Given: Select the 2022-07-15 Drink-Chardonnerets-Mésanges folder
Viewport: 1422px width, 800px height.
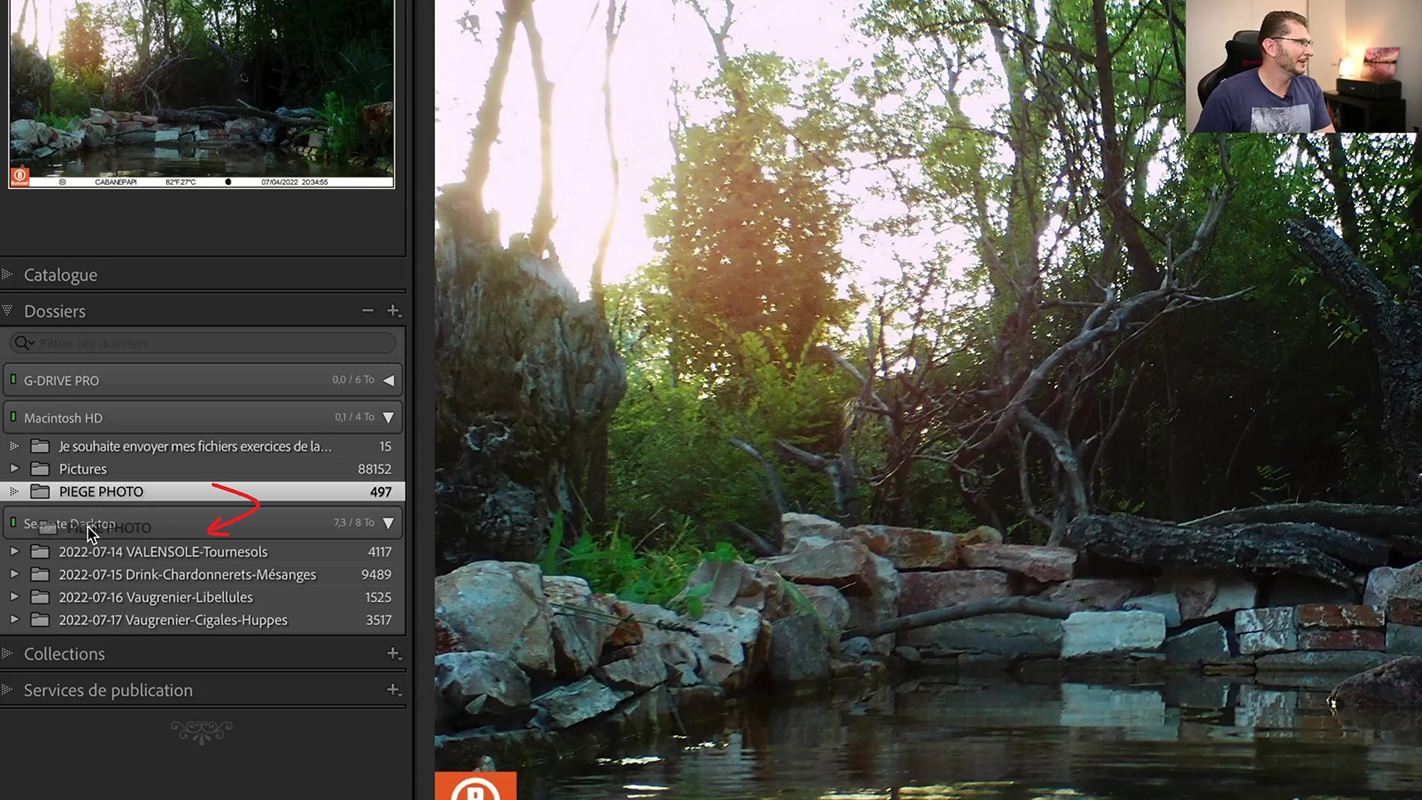Looking at the screenshot, I should (187, 575).
